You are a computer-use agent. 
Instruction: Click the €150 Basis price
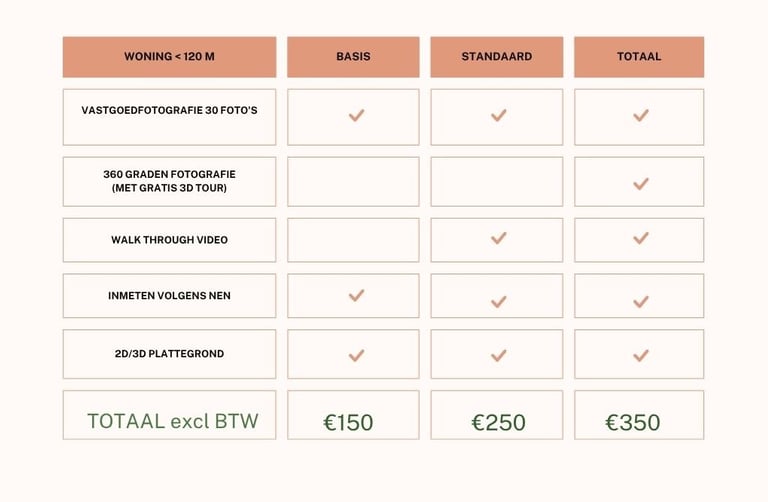(x=348, y=423)
